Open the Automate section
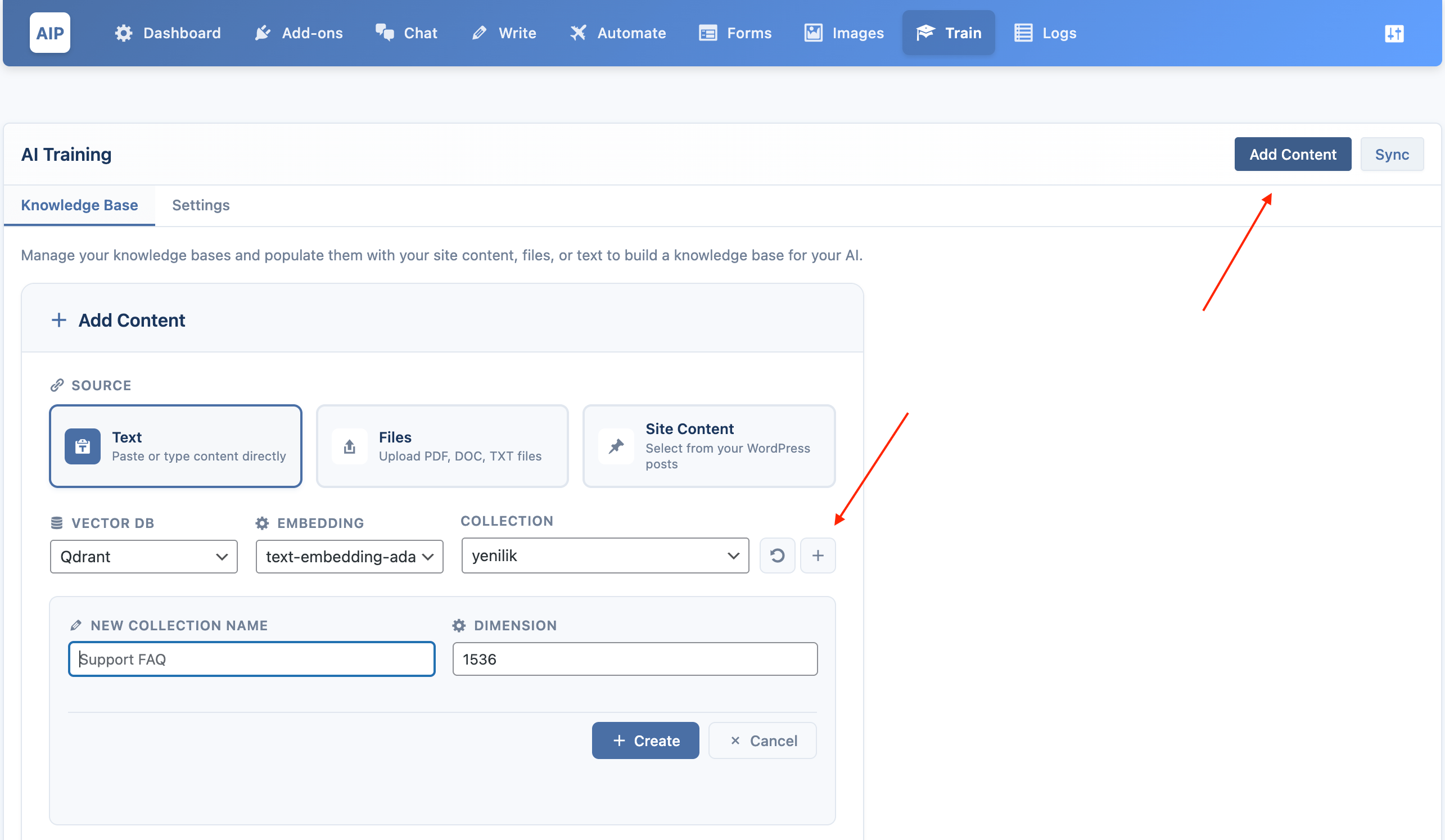Screen dimensions: 1445x840 click(618, 33)
